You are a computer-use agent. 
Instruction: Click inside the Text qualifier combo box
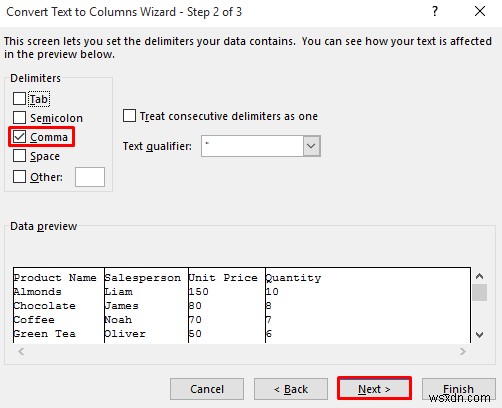tap(252, 146)
